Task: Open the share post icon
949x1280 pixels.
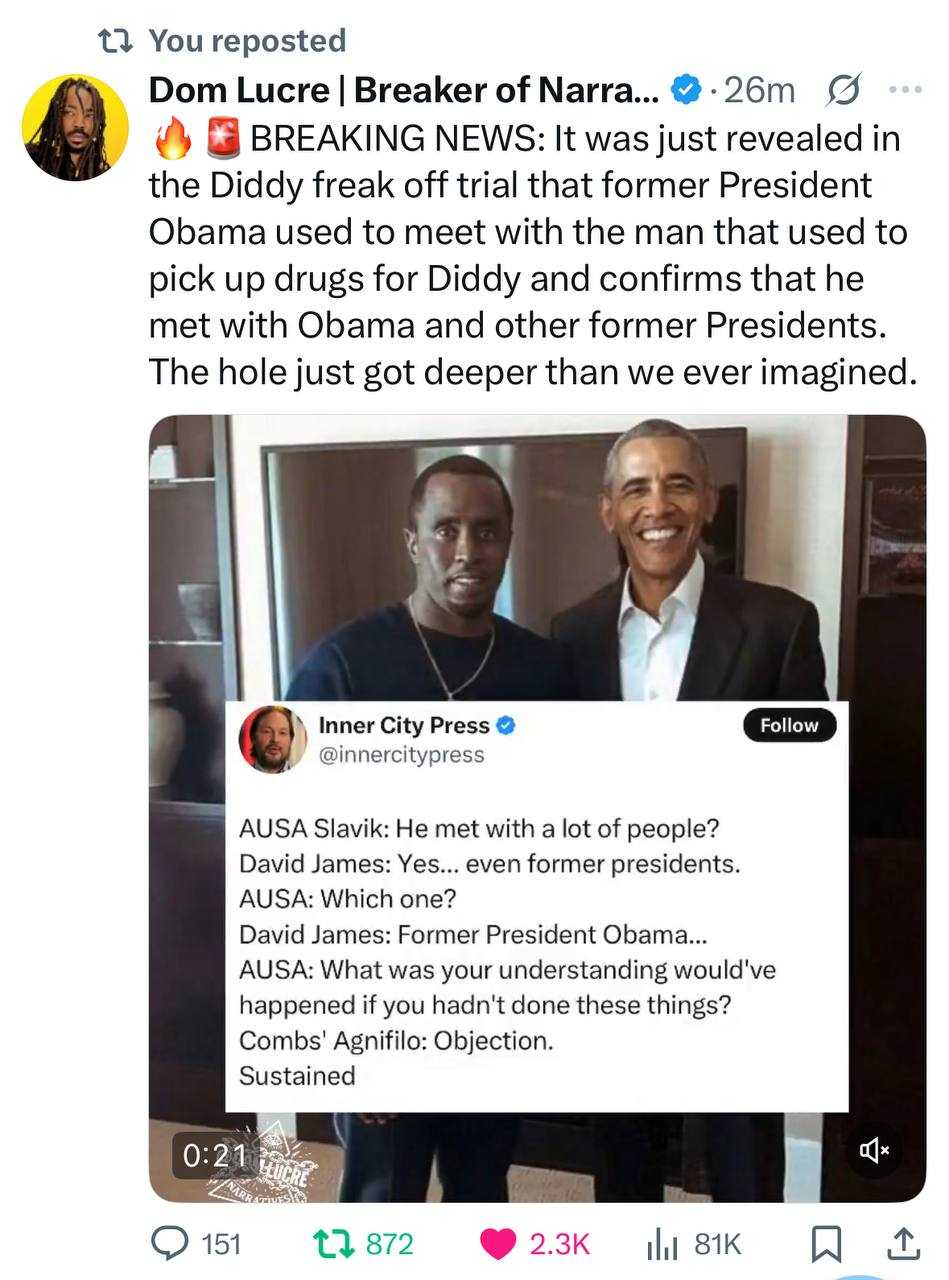Action: [x=902, y=1243]
